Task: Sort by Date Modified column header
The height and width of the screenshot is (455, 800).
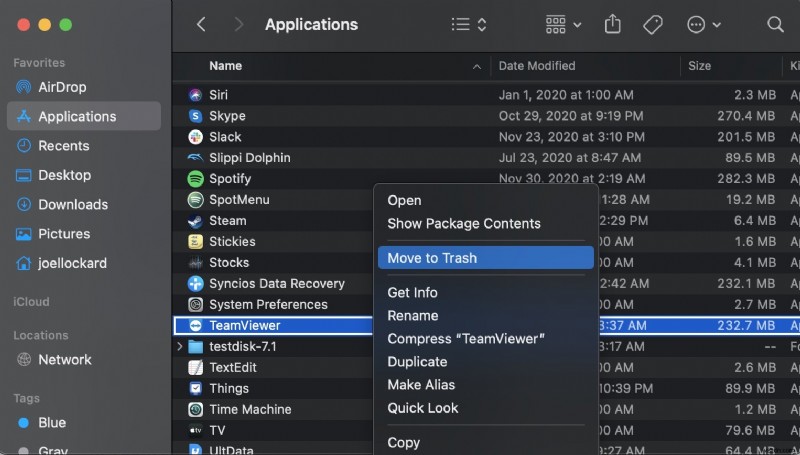Action: pyautogui.click(x=537, y=66)
